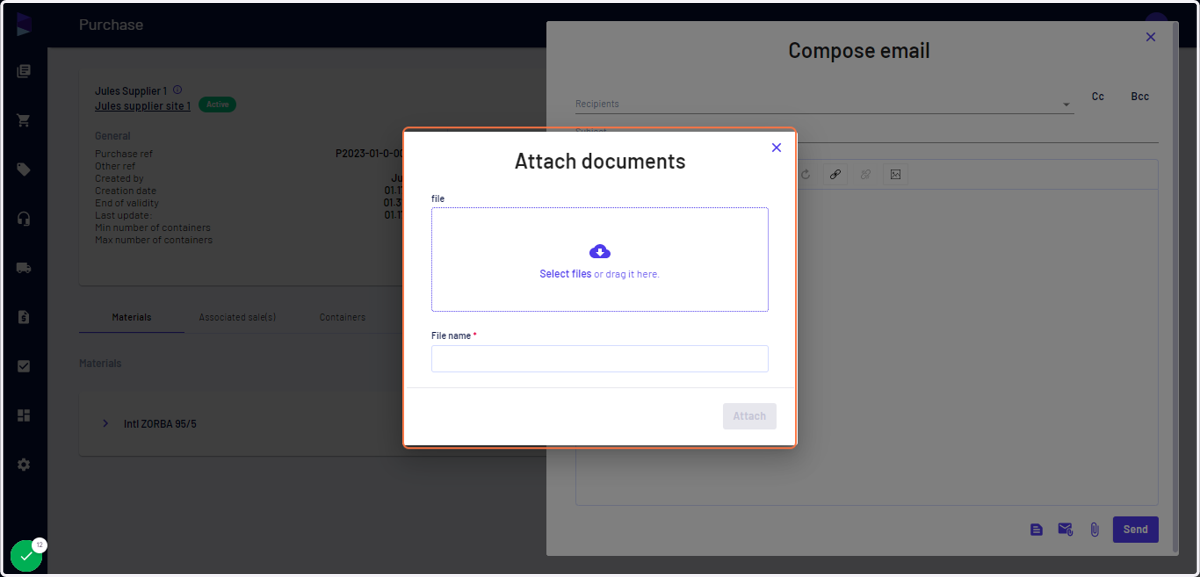The image size is (1200, 577).
Task: Click the remove link icon
Action: pos(866,174)
